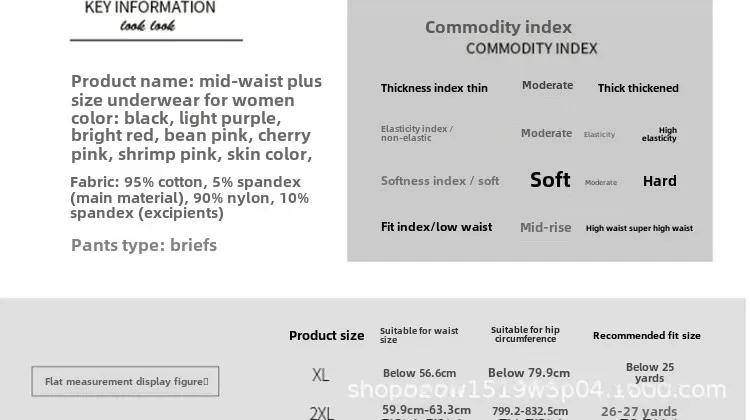Viewport: 750px width, 420px height.
Task: Click the KEY INFORMATION title
Action: (150, 8)
